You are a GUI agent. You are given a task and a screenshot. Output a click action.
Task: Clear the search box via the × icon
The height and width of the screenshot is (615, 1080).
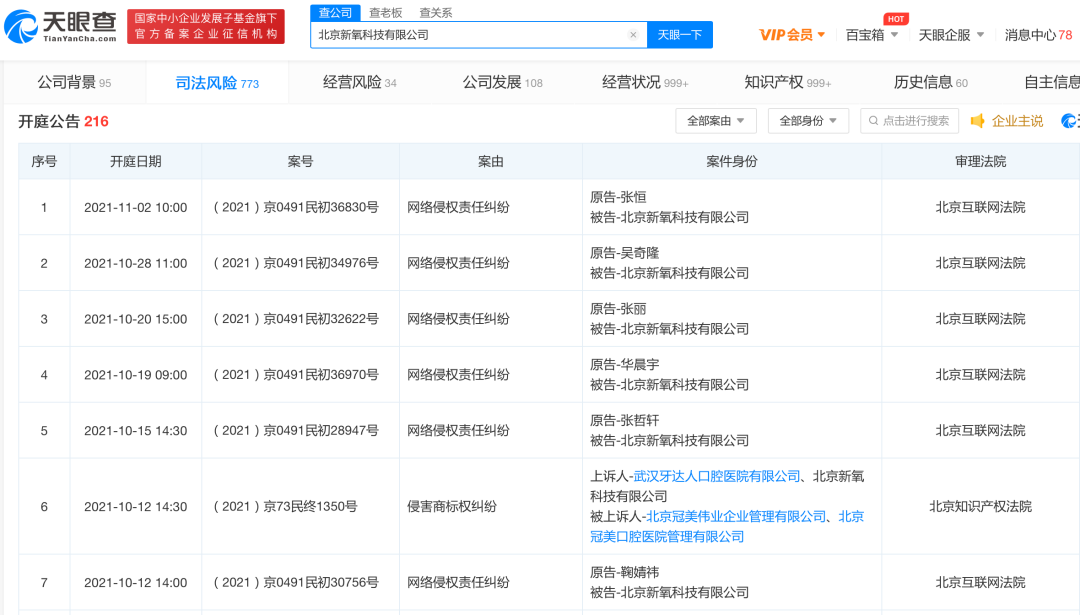pyautogui.click(x=633, y=34)
